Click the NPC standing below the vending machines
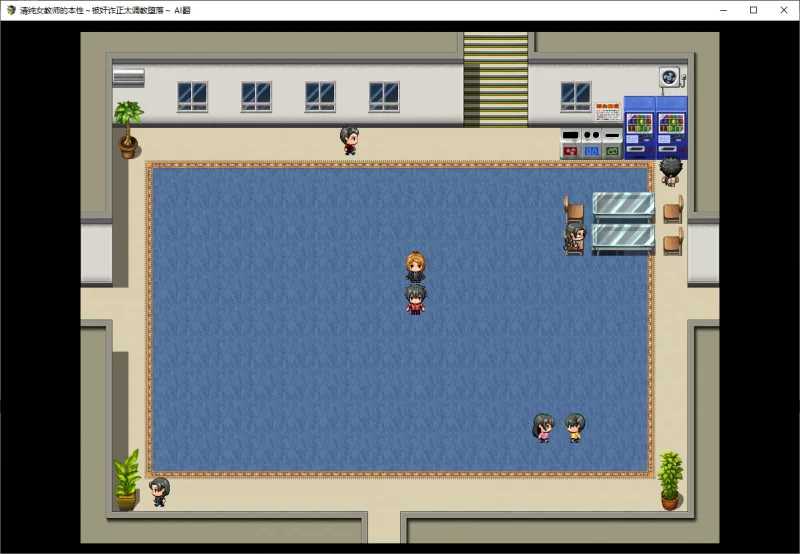 point(670,171)
